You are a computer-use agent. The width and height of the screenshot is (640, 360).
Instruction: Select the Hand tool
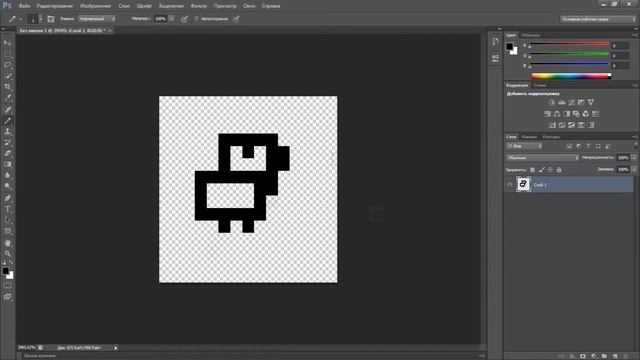coord(7,243)
